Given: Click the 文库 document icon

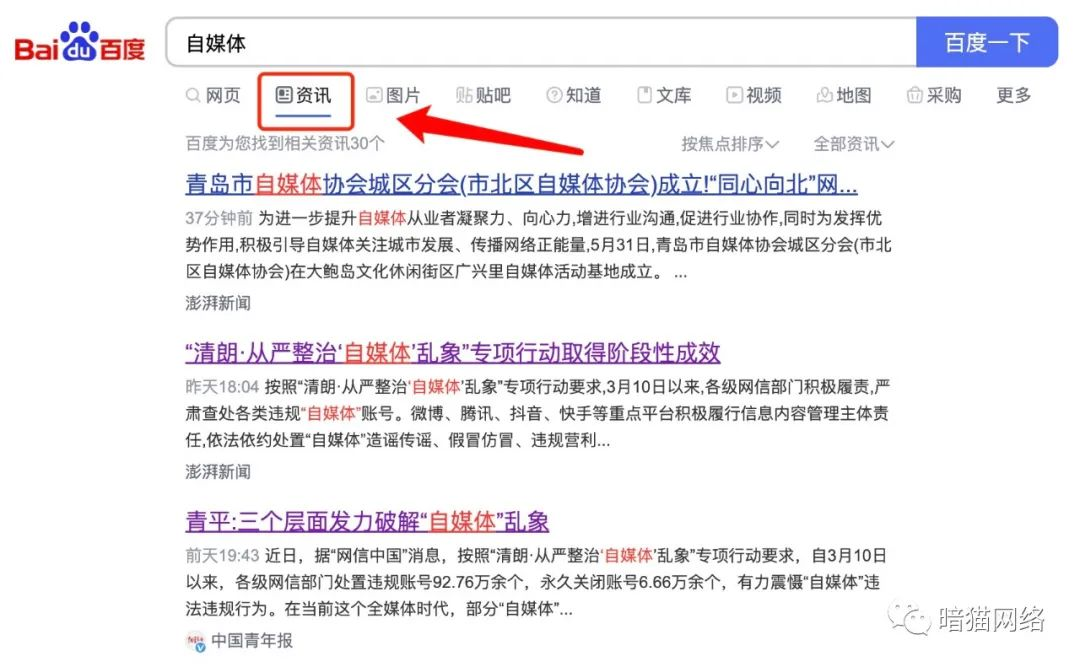Looking at the screenshot, I should click(x=645, y=95).
